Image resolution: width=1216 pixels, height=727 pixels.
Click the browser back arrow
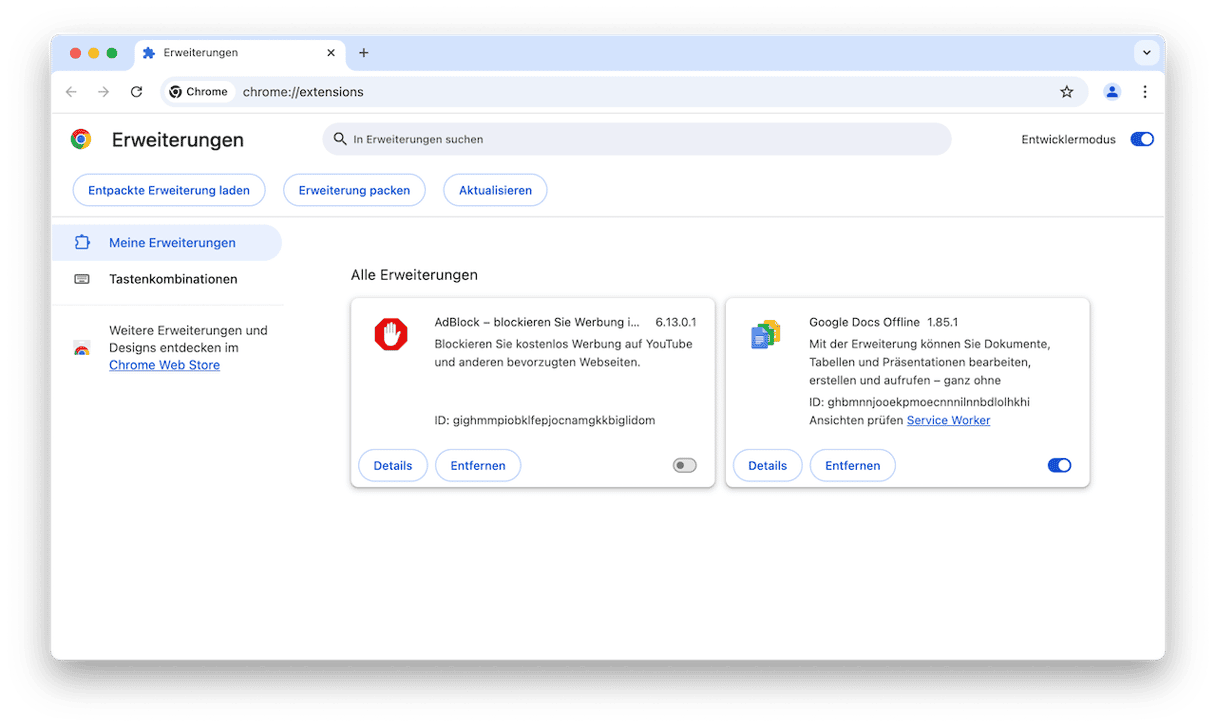click(x=71, y=92)
